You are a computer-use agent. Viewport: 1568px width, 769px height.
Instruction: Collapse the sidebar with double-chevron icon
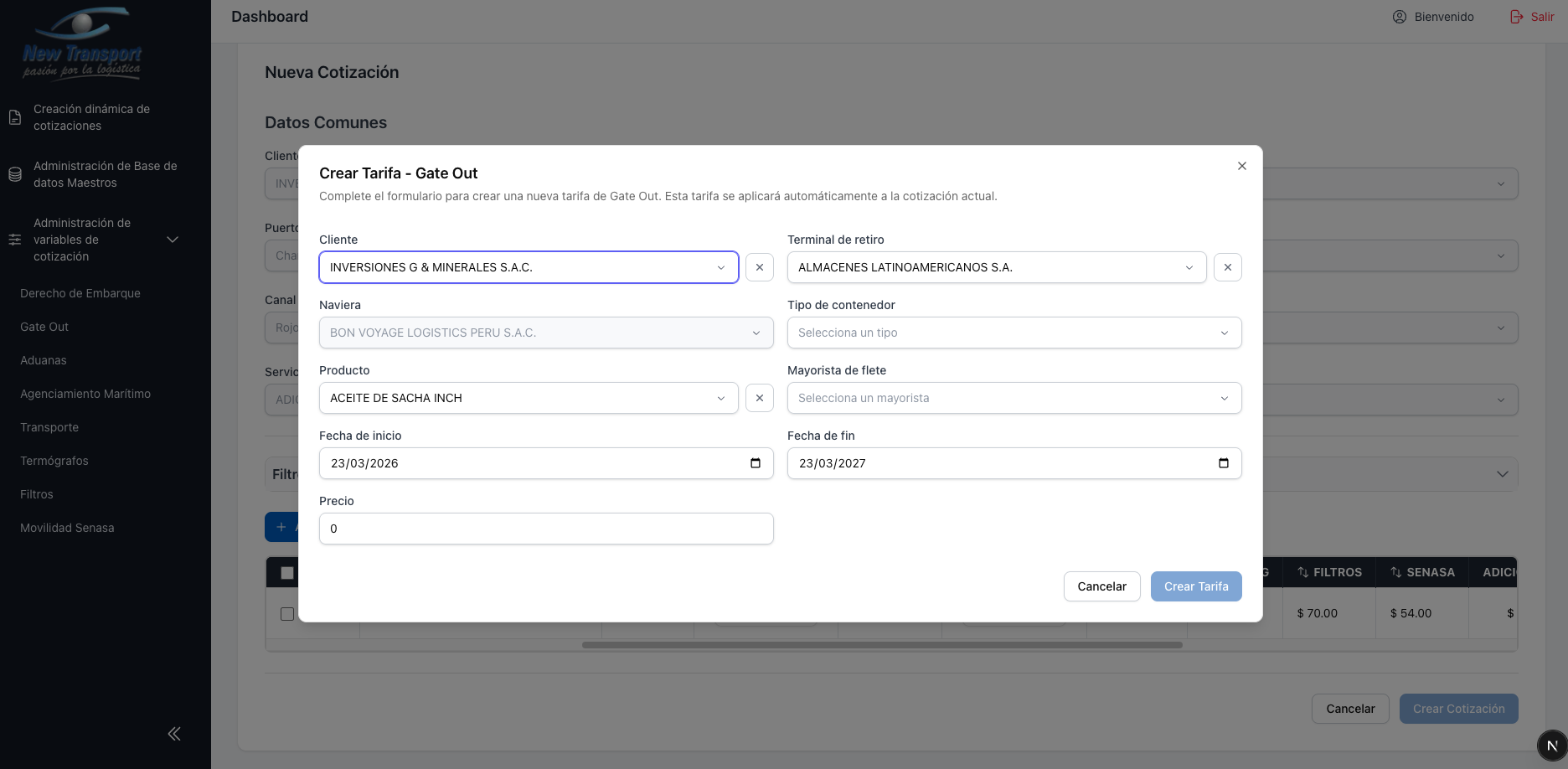click(x=174, y=734)
